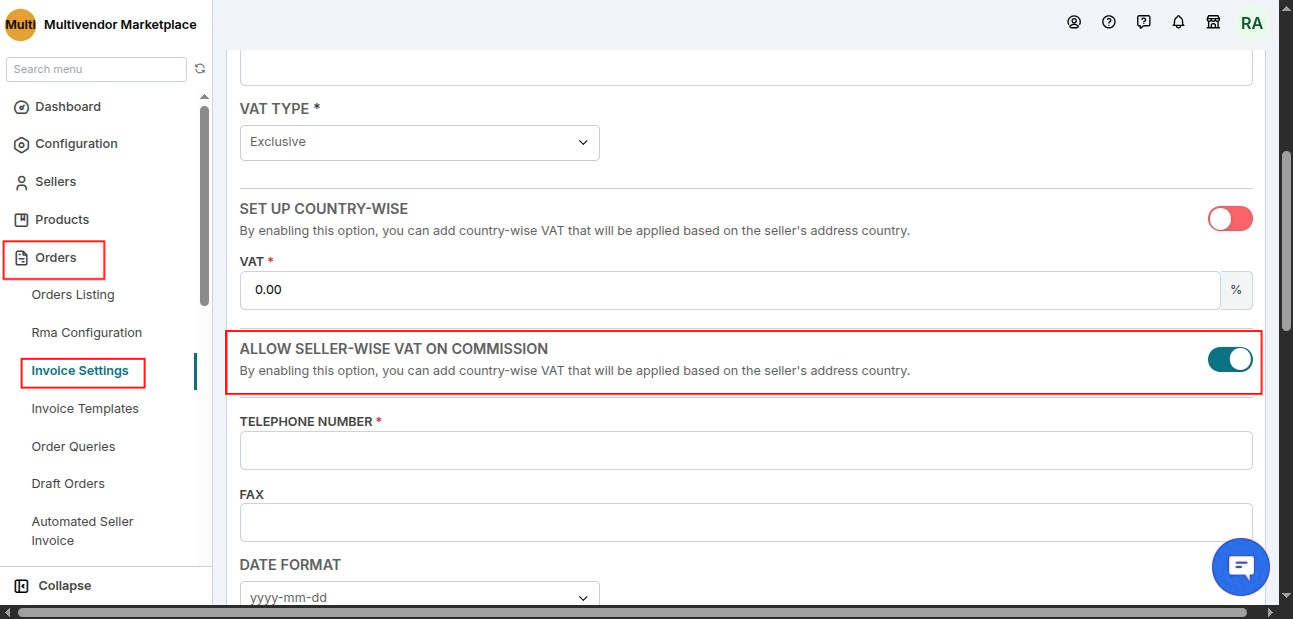The image size is (1293, 619).
Task: Click the Fax input field
Action: click(x=746, y=523)
